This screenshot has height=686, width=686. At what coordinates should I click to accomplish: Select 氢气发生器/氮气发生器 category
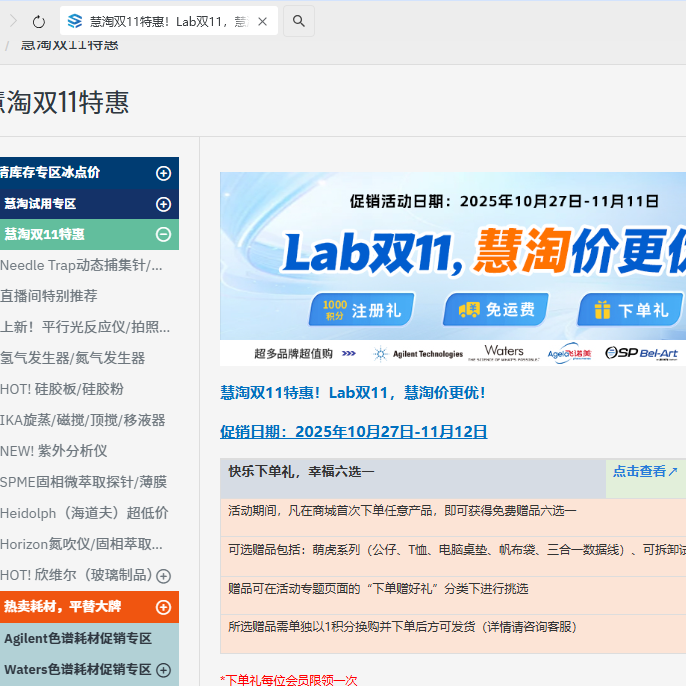click(73, 358)
